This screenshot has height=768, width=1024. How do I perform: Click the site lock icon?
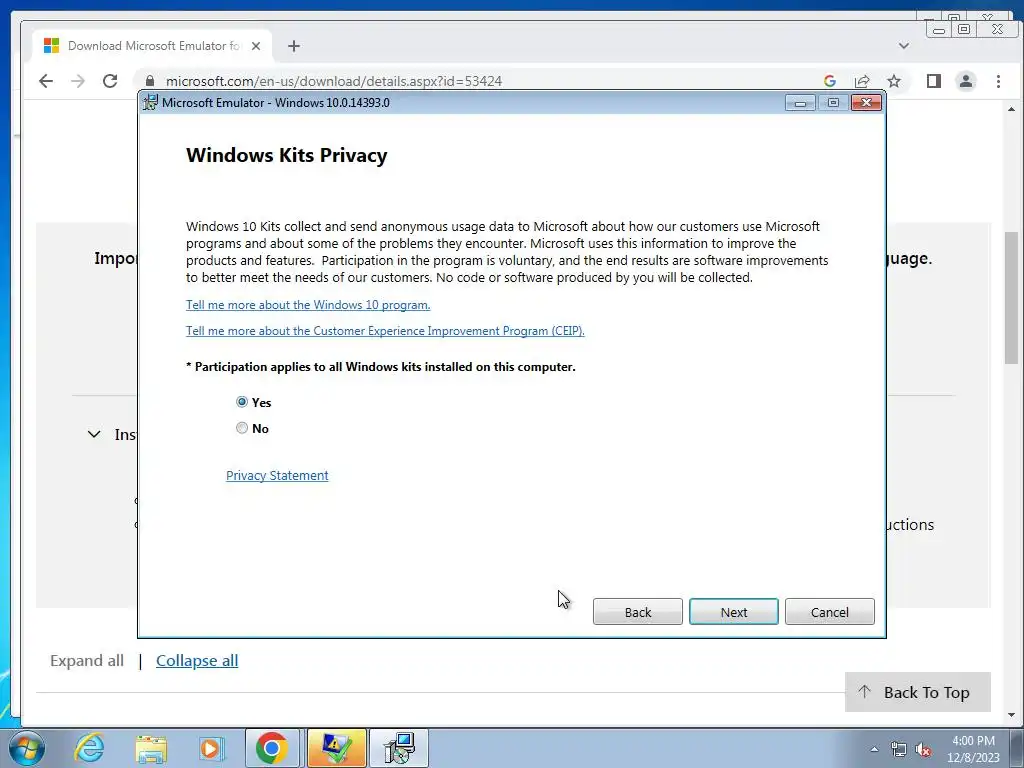pyautogui.click(x=150, y=81)
